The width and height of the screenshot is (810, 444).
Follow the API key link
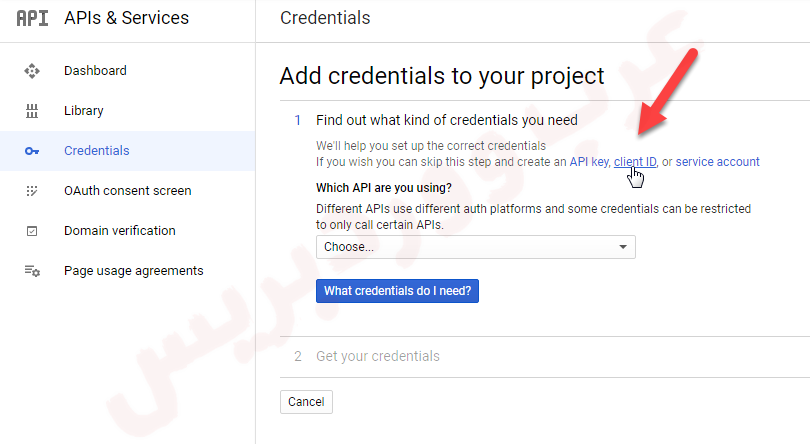588,162
